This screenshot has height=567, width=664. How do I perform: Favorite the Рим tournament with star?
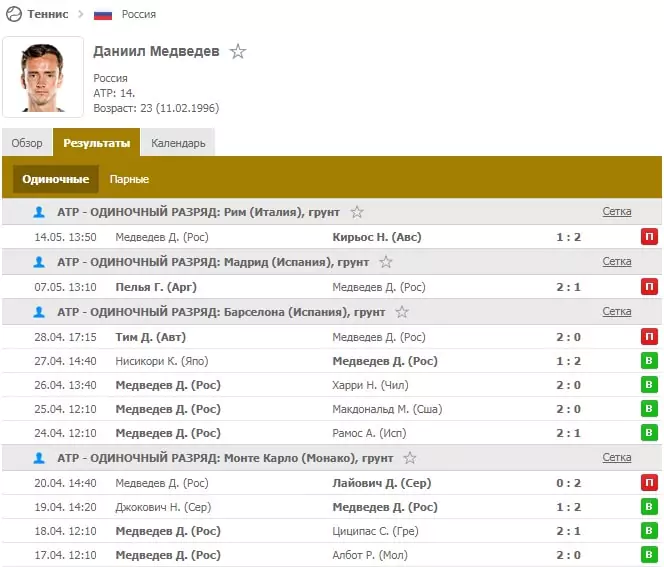[357, 212]
